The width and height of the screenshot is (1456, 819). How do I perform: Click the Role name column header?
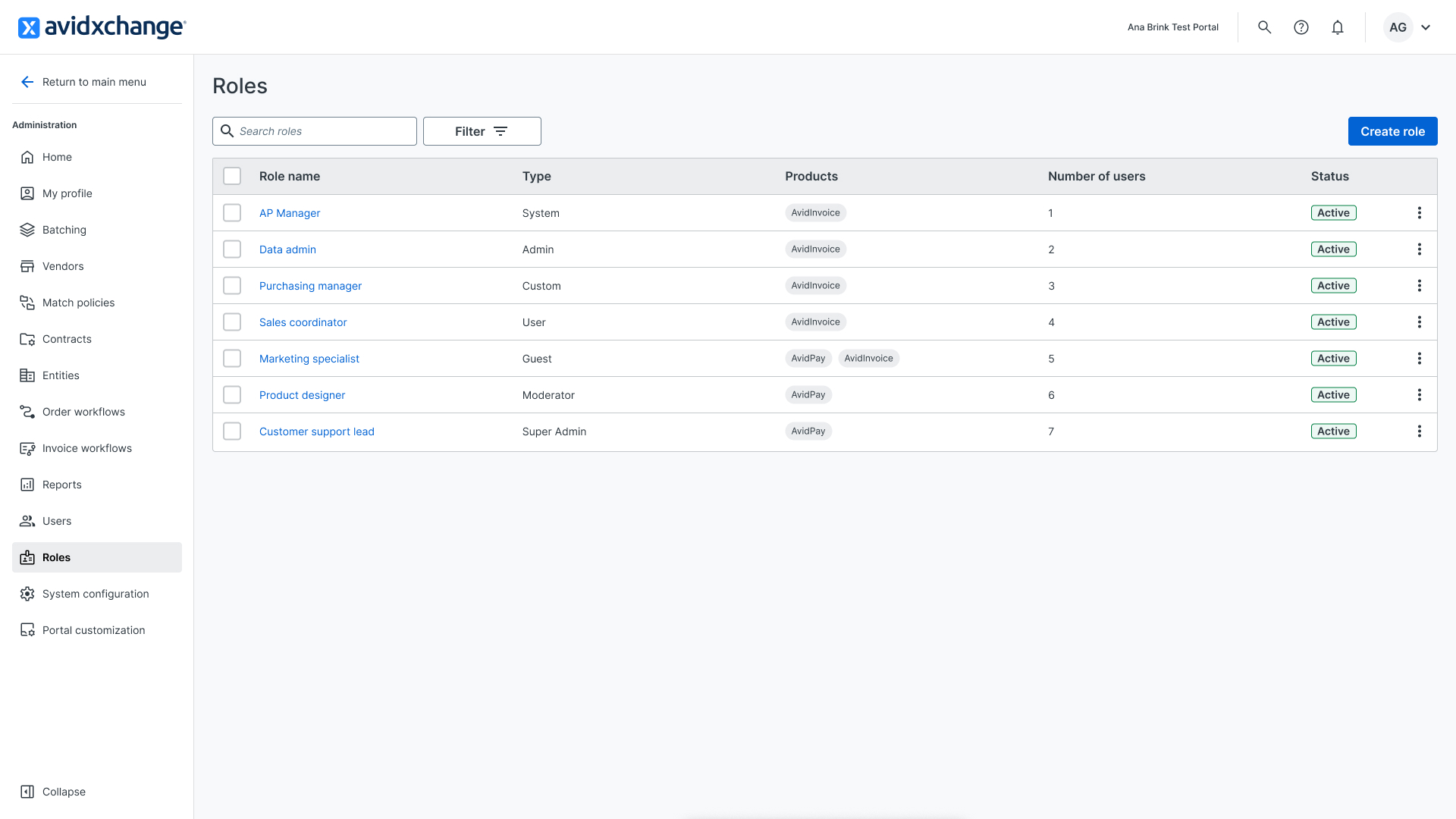tap(290, 176)
